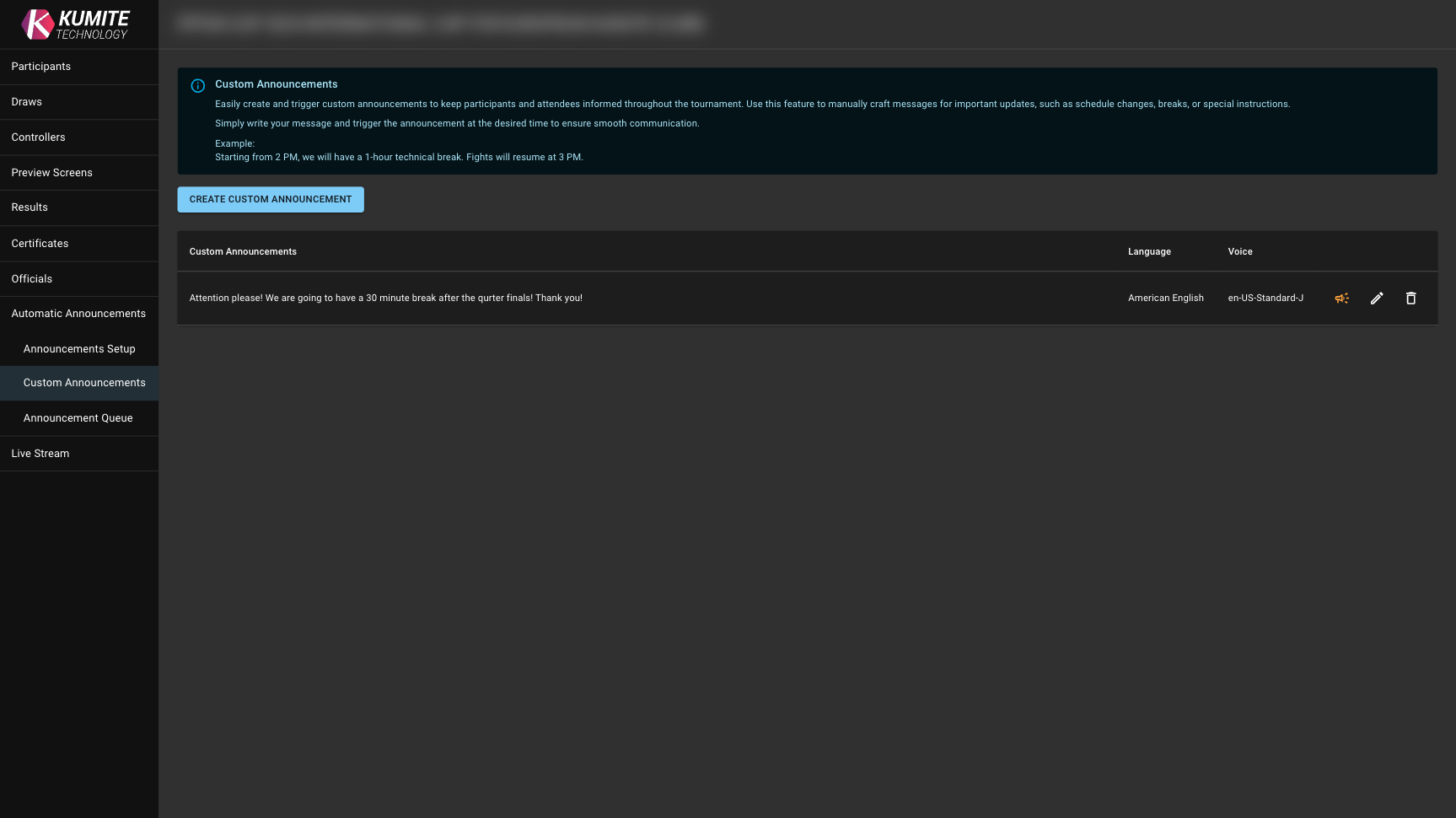Go to Live Stream section
This screenshot has height=818, width=1456.
[x=40, y=454]
